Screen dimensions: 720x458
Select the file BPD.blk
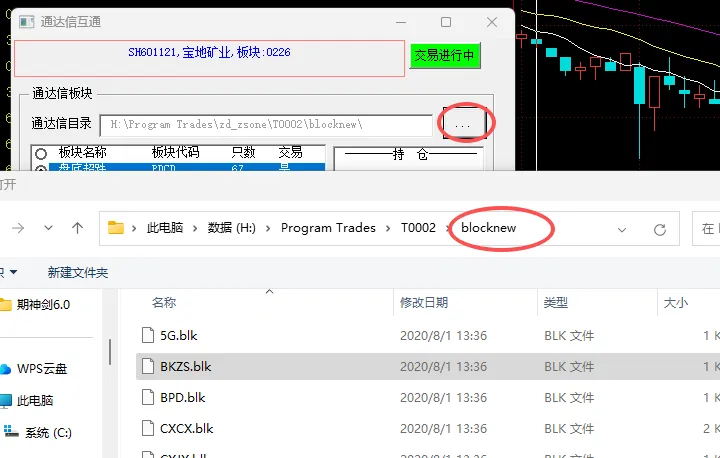[182, 398]
